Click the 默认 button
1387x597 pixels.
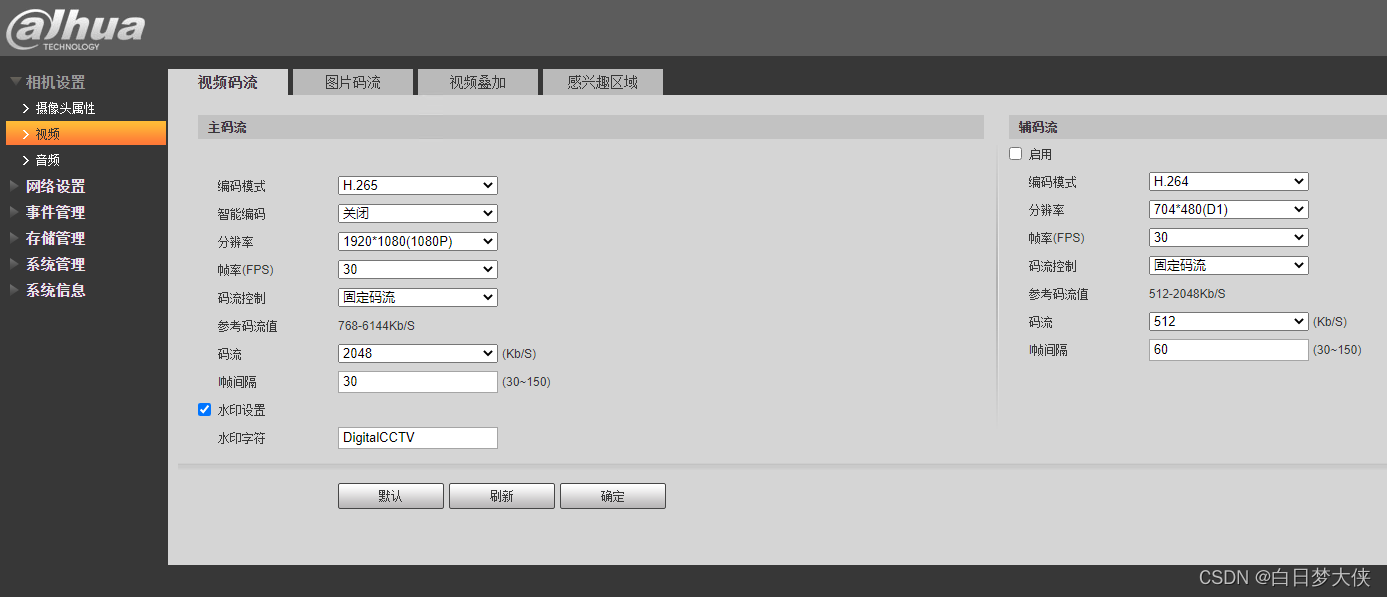[391, 496]
